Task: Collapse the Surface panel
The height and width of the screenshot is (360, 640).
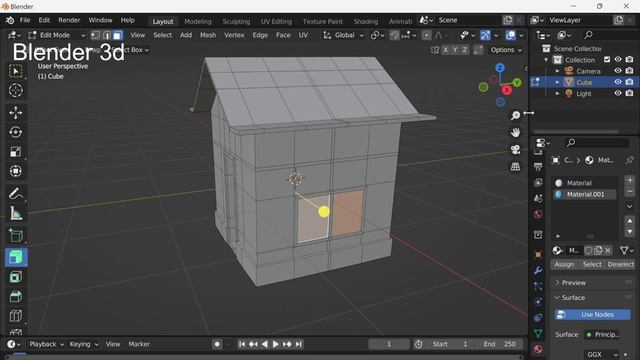Action: pos(573,298)
